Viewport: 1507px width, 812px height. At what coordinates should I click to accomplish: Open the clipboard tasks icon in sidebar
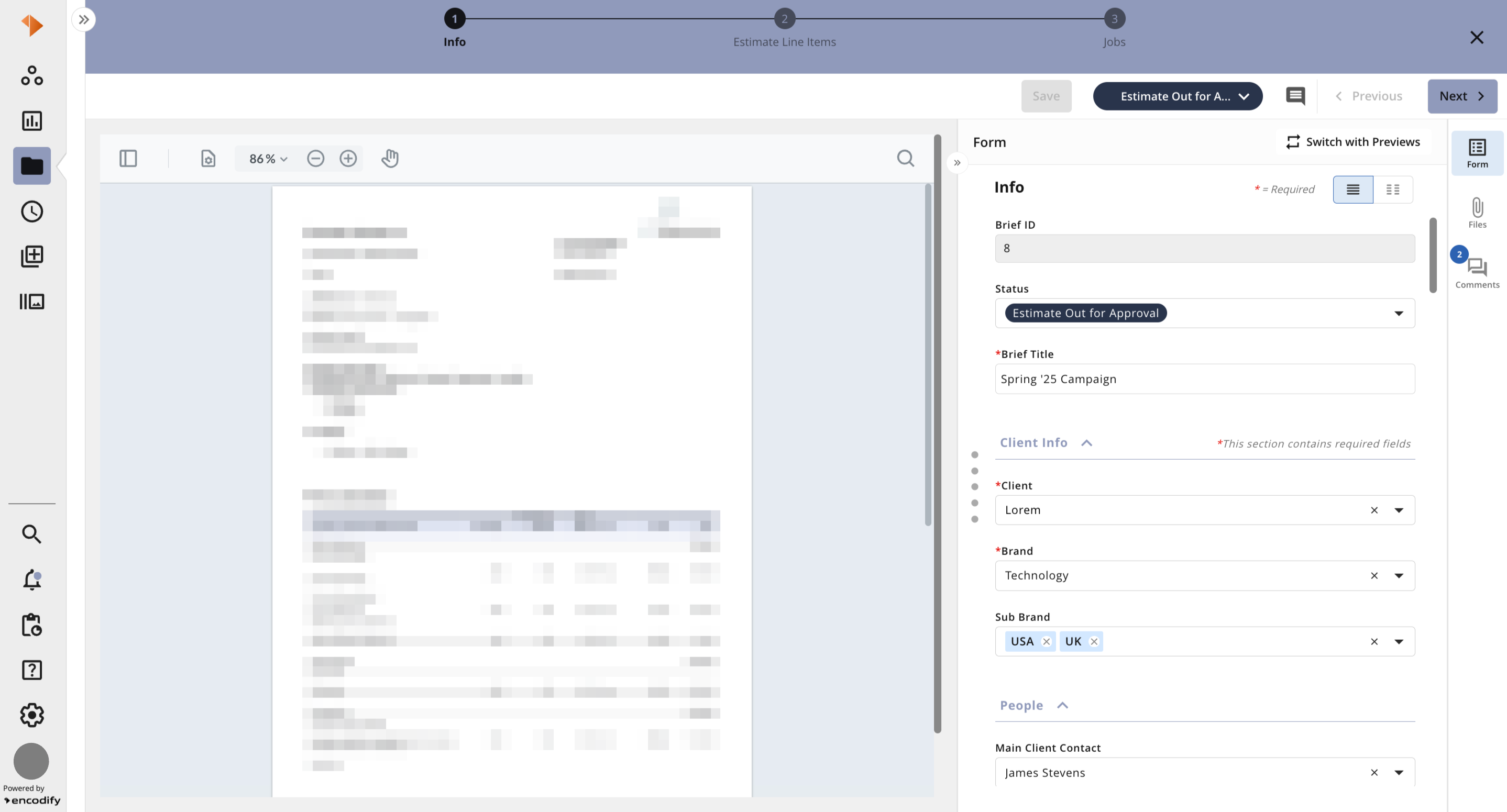click(x=31, y=625)
